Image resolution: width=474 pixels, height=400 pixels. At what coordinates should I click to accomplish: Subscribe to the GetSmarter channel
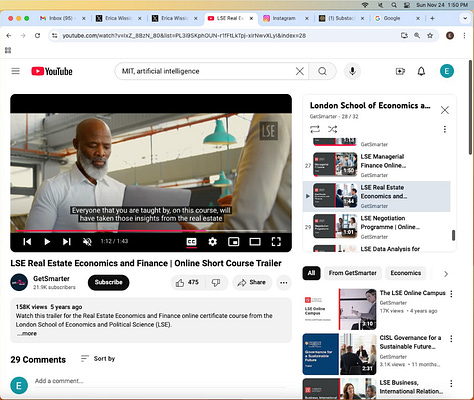click(x=108, y=282)
